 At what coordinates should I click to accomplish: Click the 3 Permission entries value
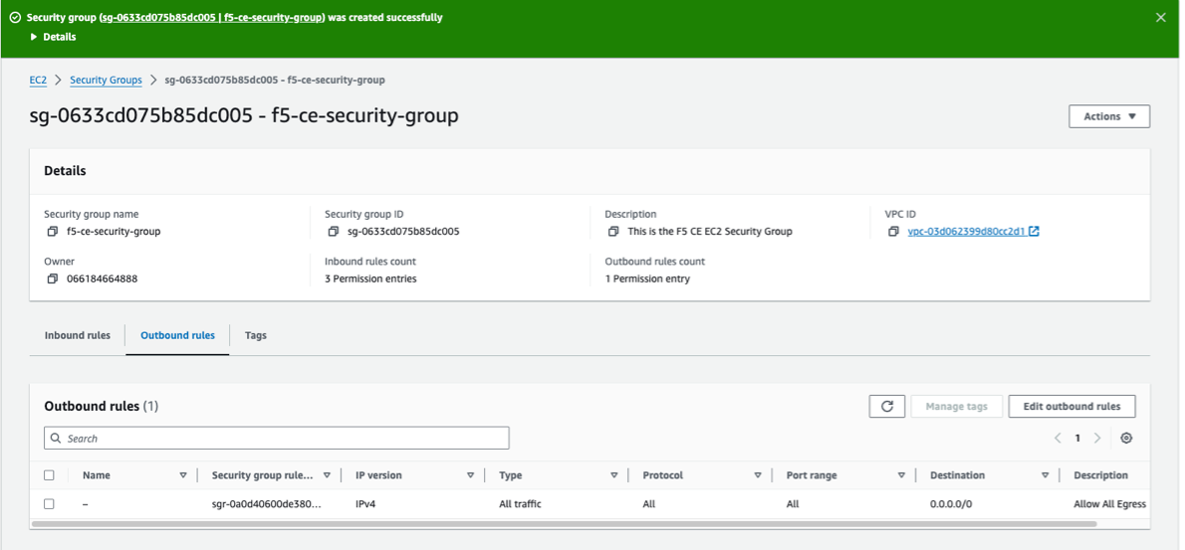tap(370, 279)
